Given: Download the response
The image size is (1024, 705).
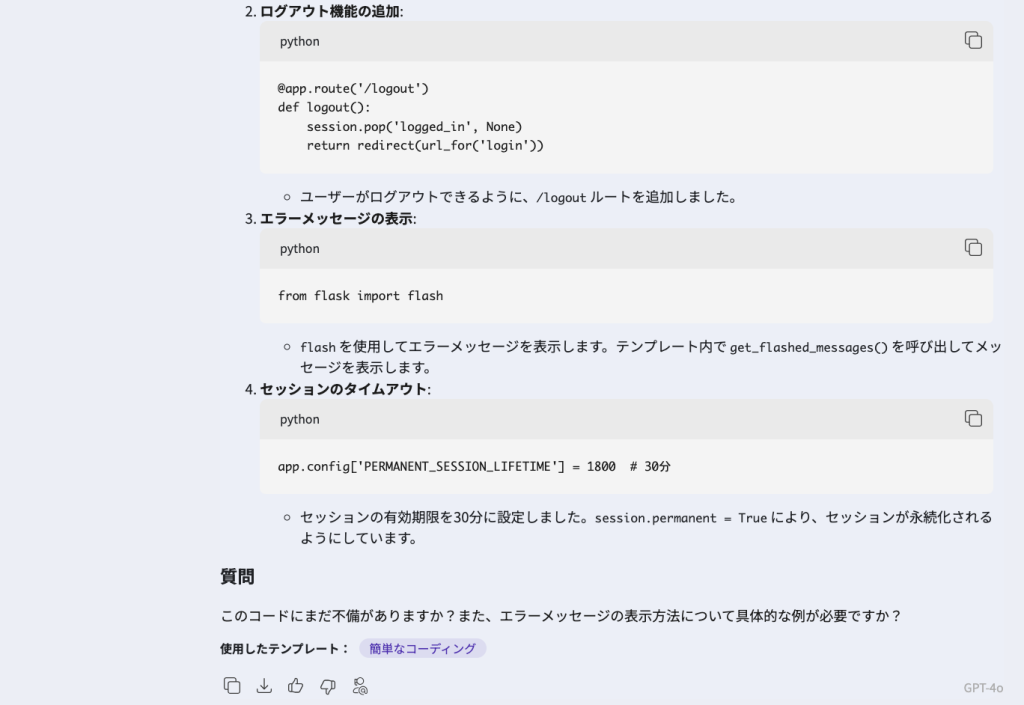Looking at the screenshot, I should click(x=264, y=686).
